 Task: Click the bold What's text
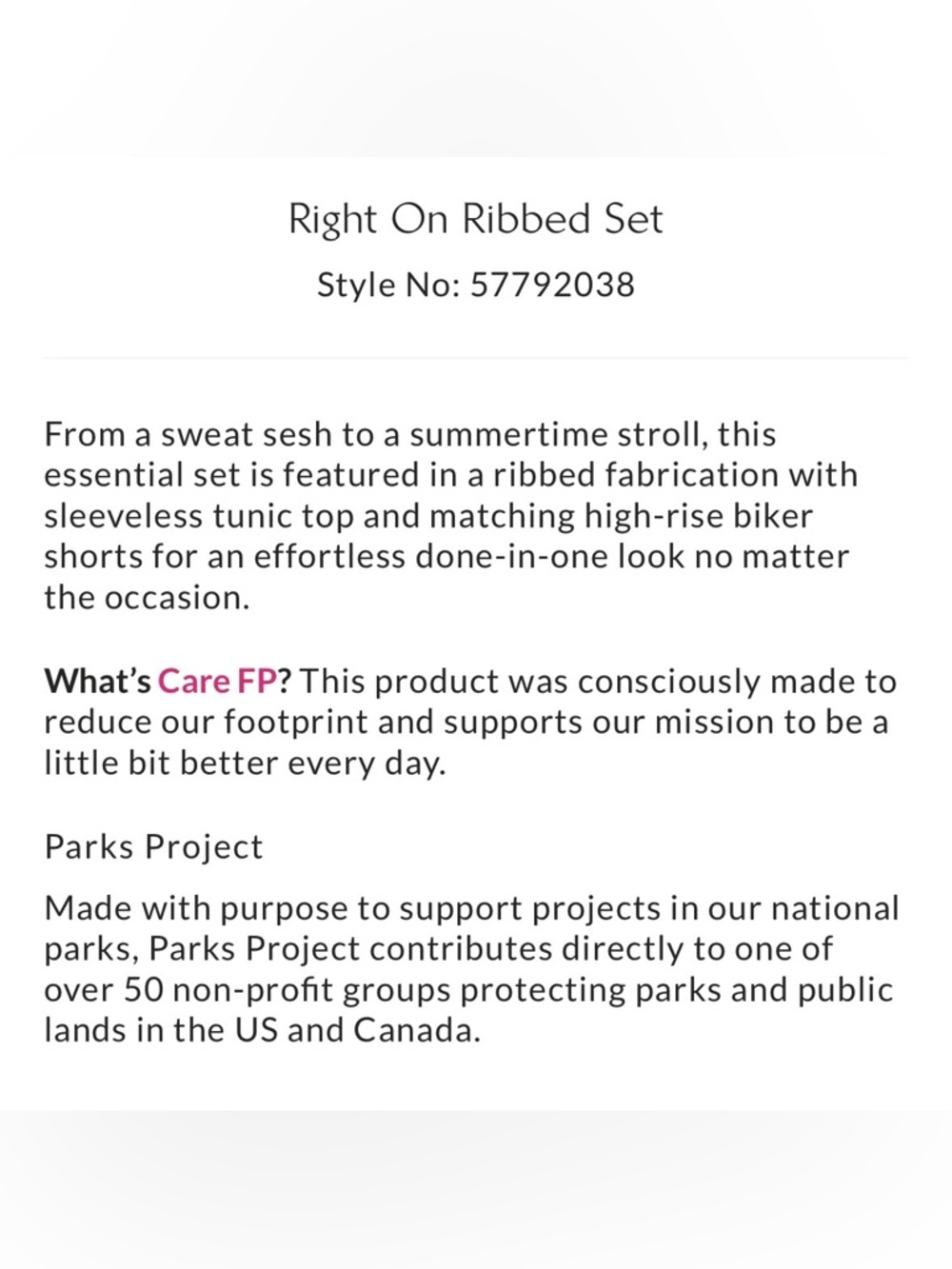(98, 682)
